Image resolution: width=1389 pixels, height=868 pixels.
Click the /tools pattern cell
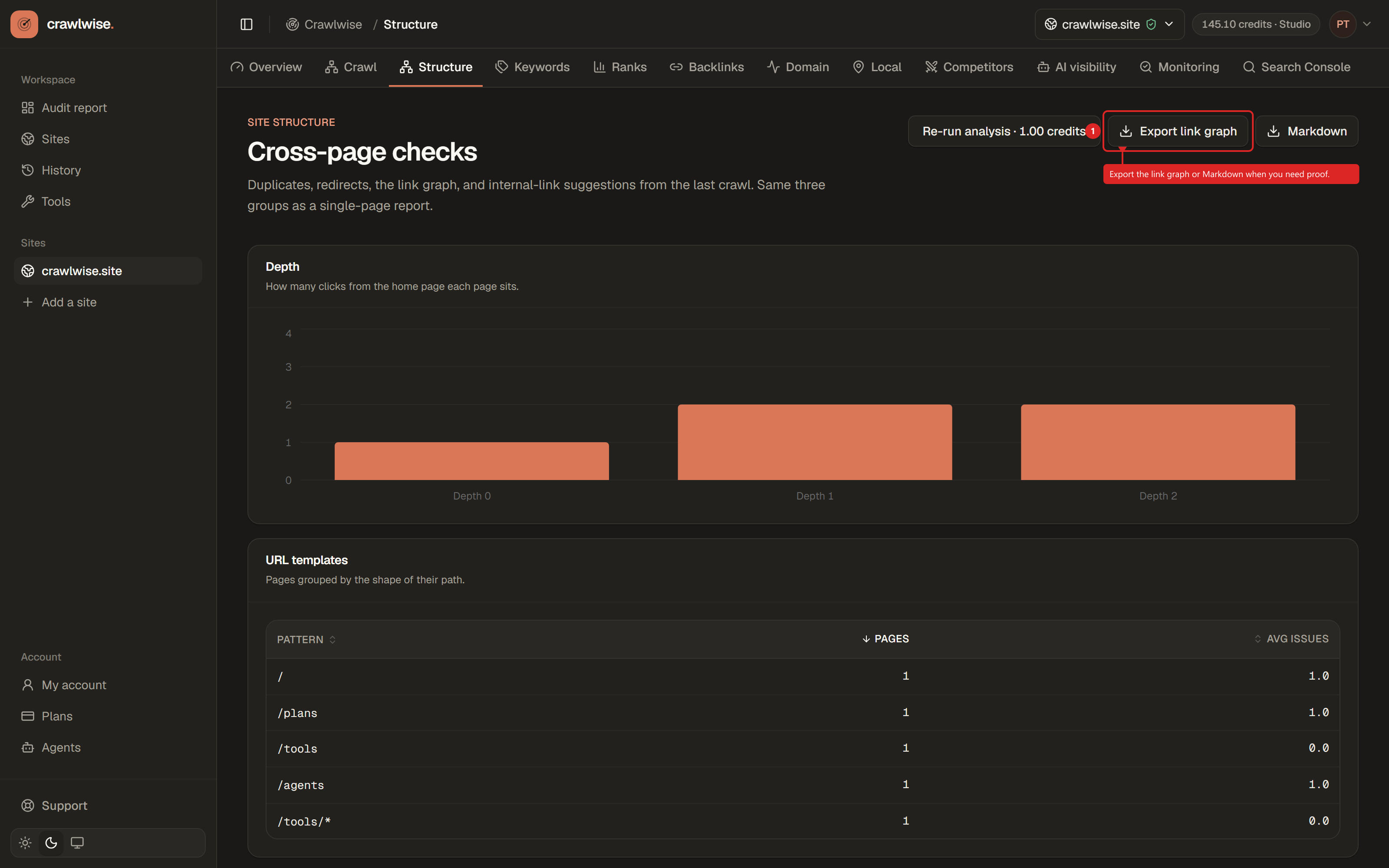297,749
